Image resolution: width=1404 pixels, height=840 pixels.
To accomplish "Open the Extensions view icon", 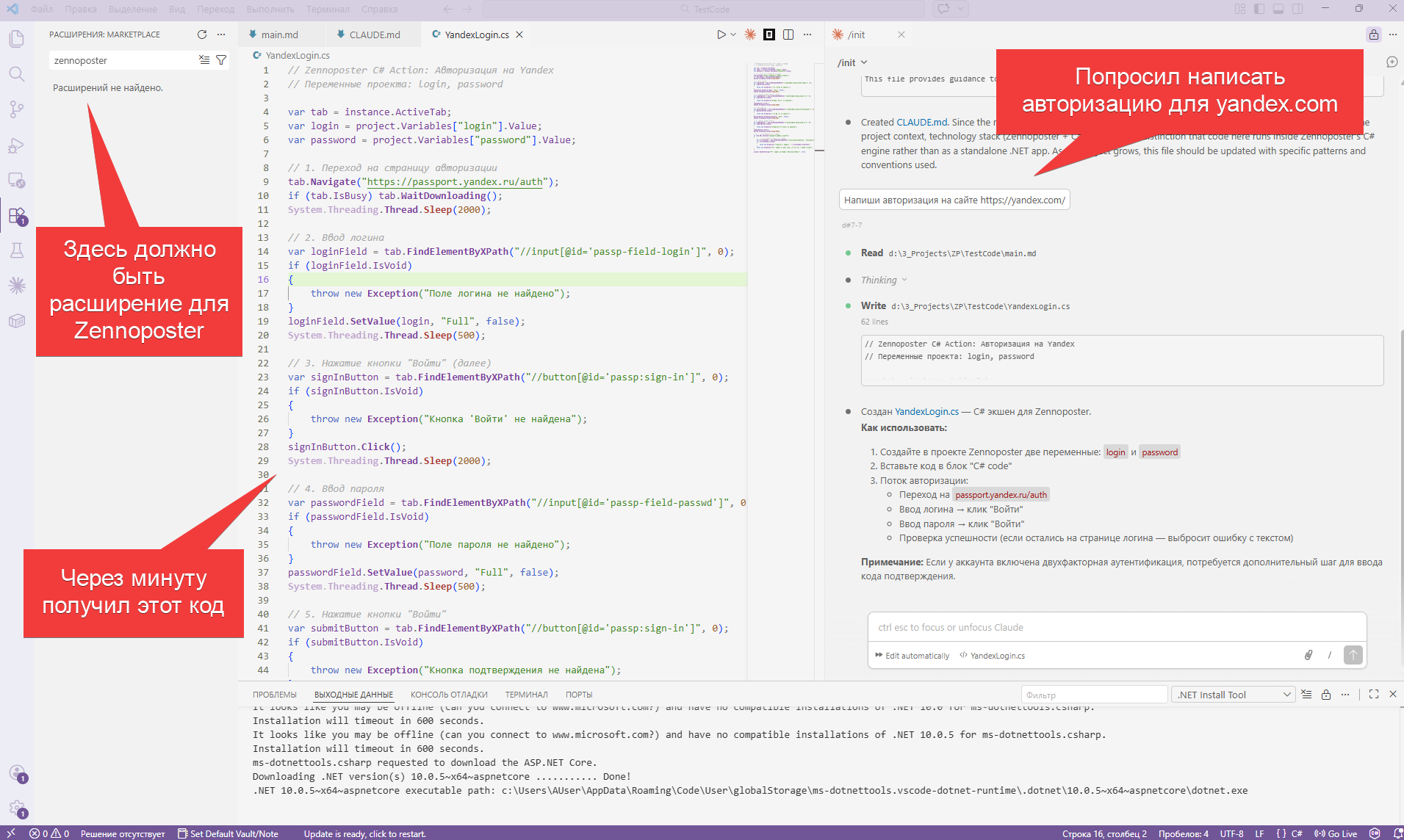I will [17, 215].
